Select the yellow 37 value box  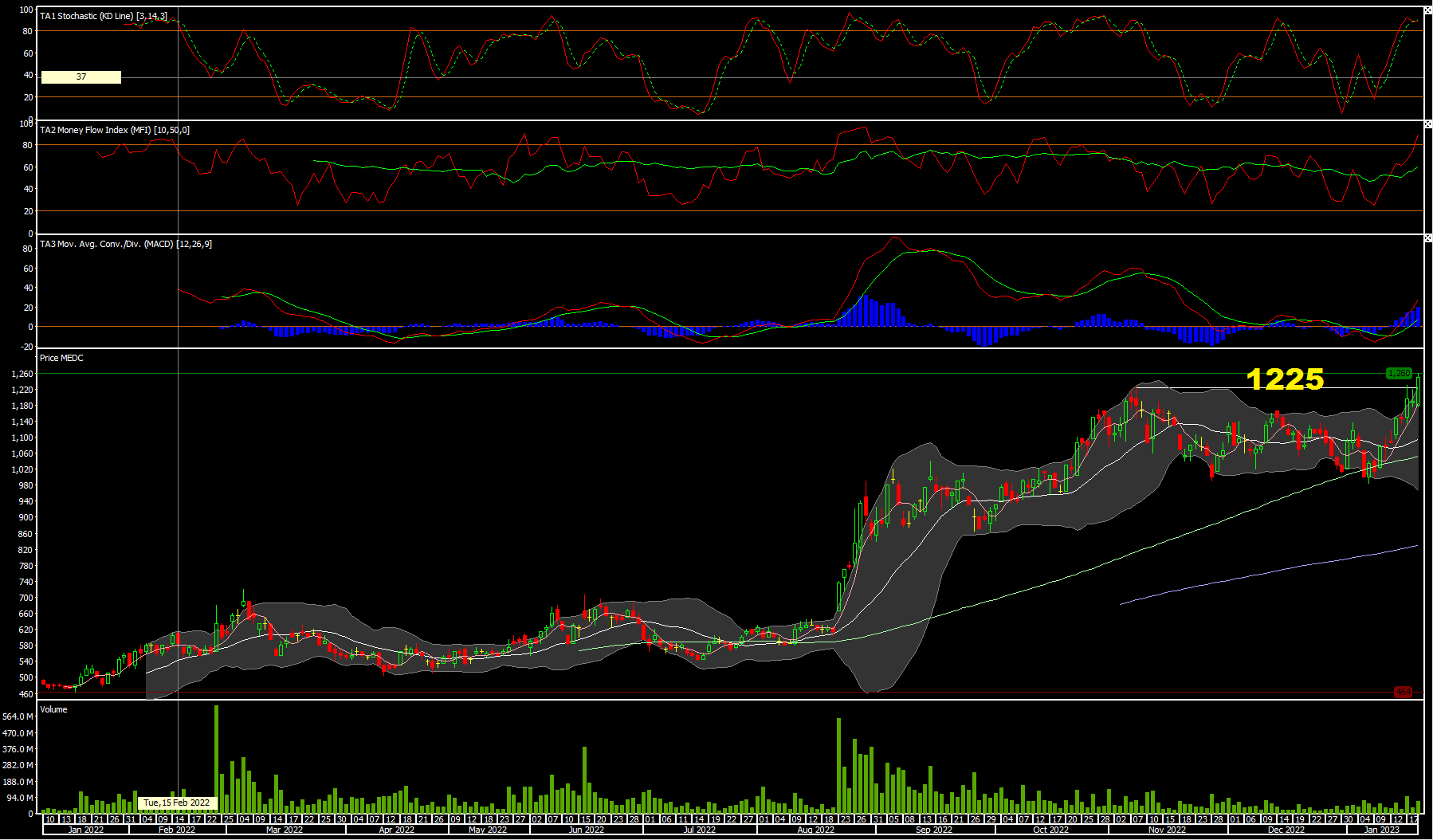pos(81,77)
